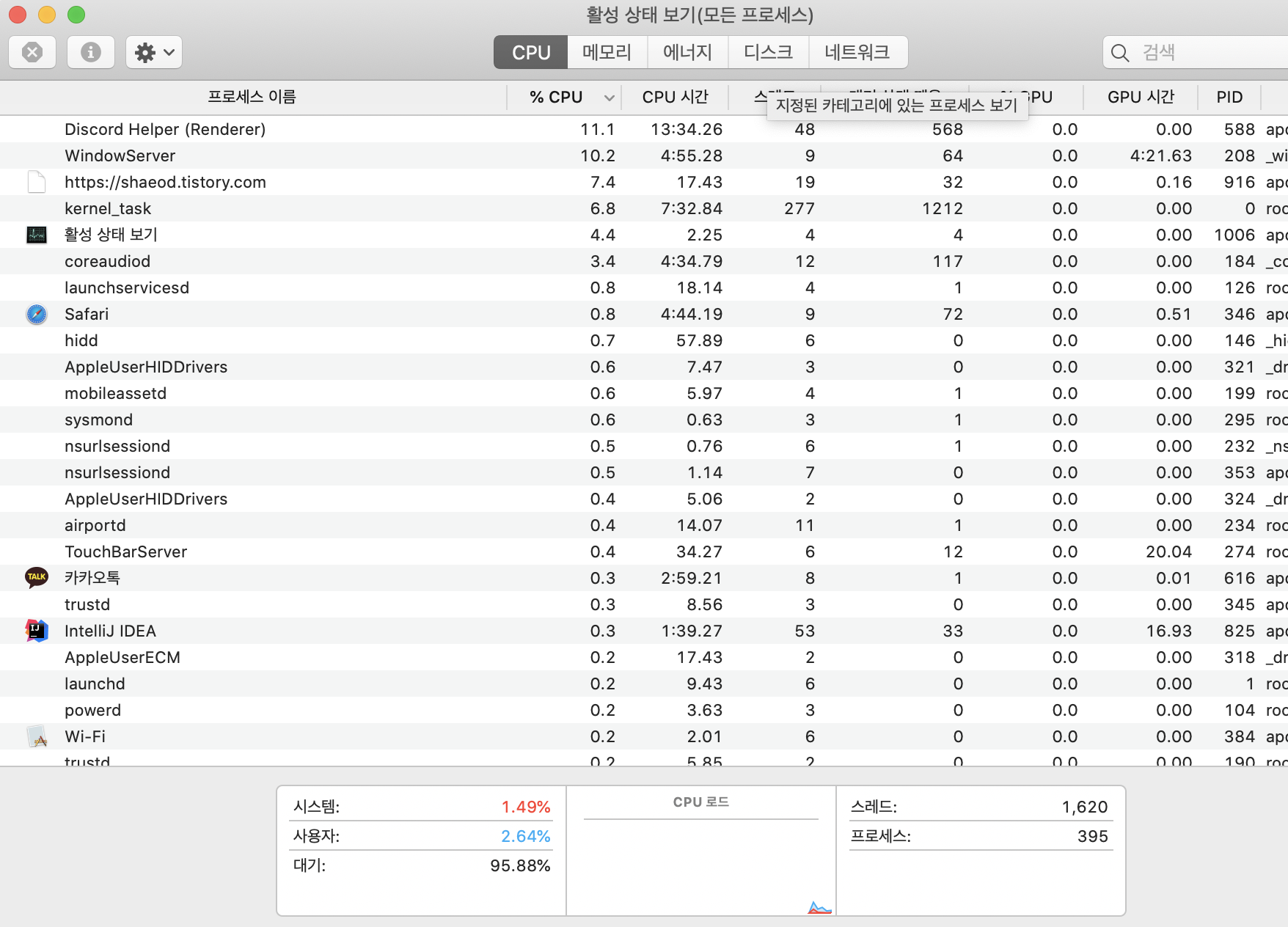Select the Safari process row
1288x927 pixels.
pyautogui.click(x=644, y=314)
